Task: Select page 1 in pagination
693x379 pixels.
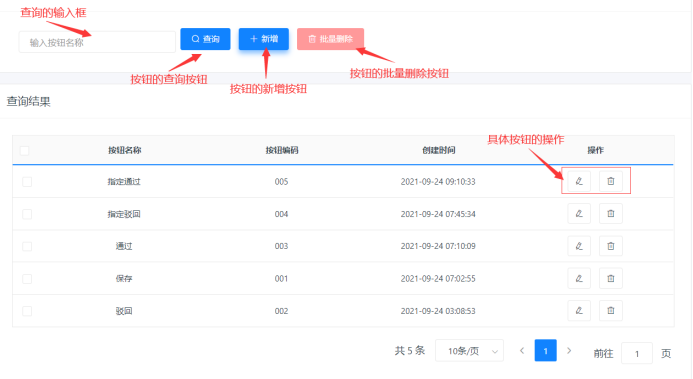Action: coord(545,351)
